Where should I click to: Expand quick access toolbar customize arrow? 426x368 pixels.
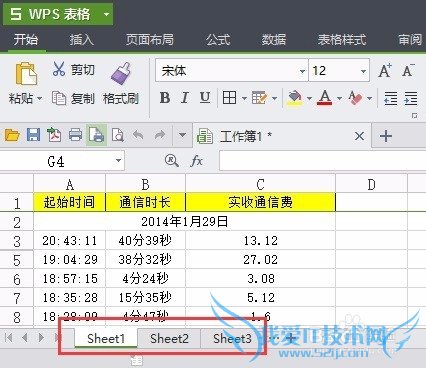[x=182, y=135]
